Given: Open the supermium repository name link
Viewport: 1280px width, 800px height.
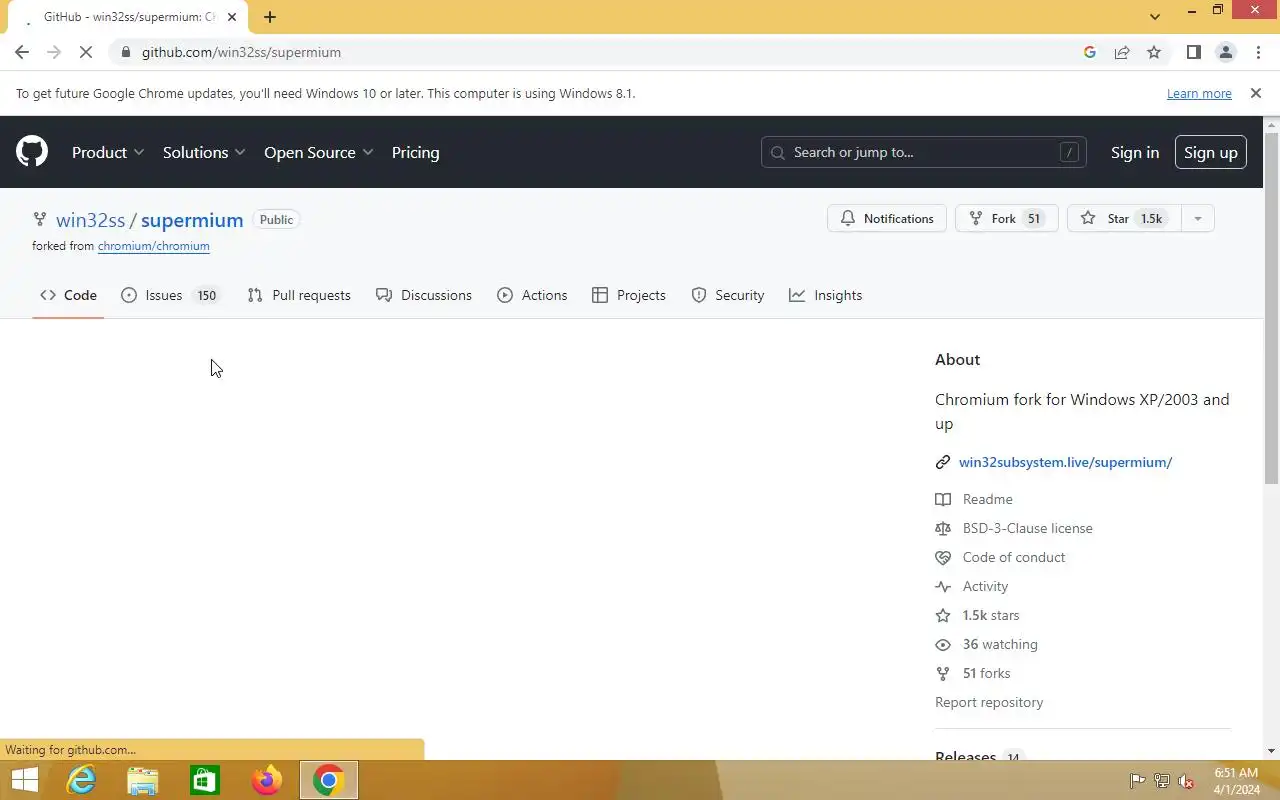Looking at the screenshot, I should [x=192, y=220].
